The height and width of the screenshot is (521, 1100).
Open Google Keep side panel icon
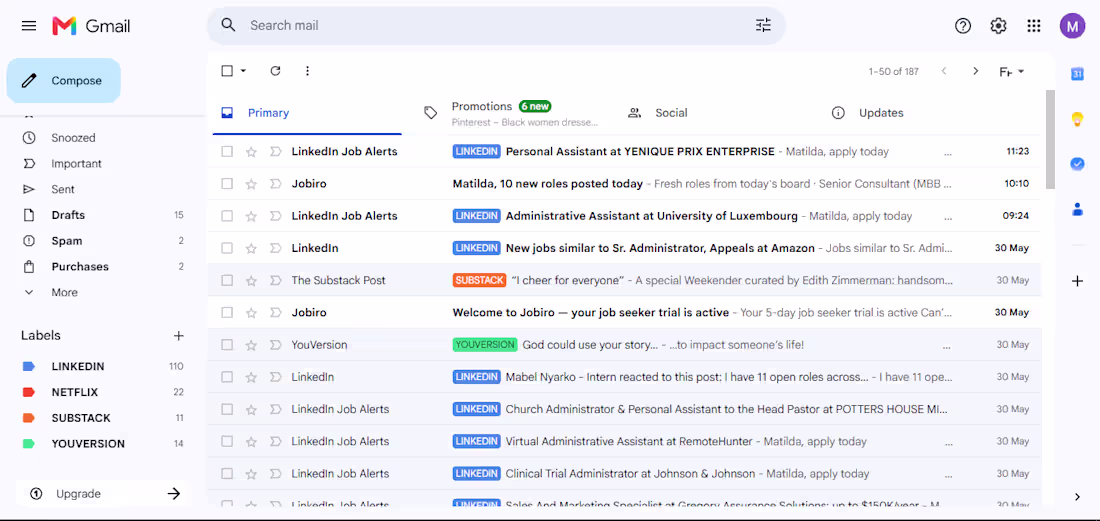[x=1078, y=119]
